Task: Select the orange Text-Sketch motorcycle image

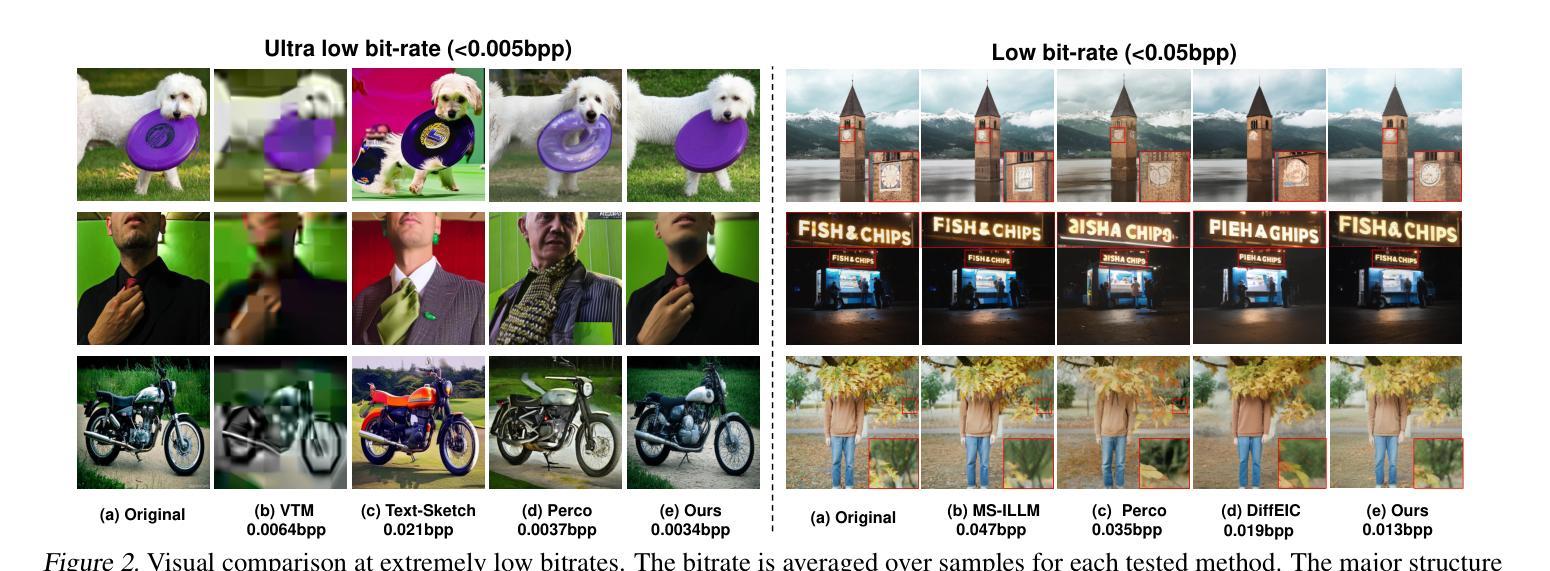Action: 418,423
